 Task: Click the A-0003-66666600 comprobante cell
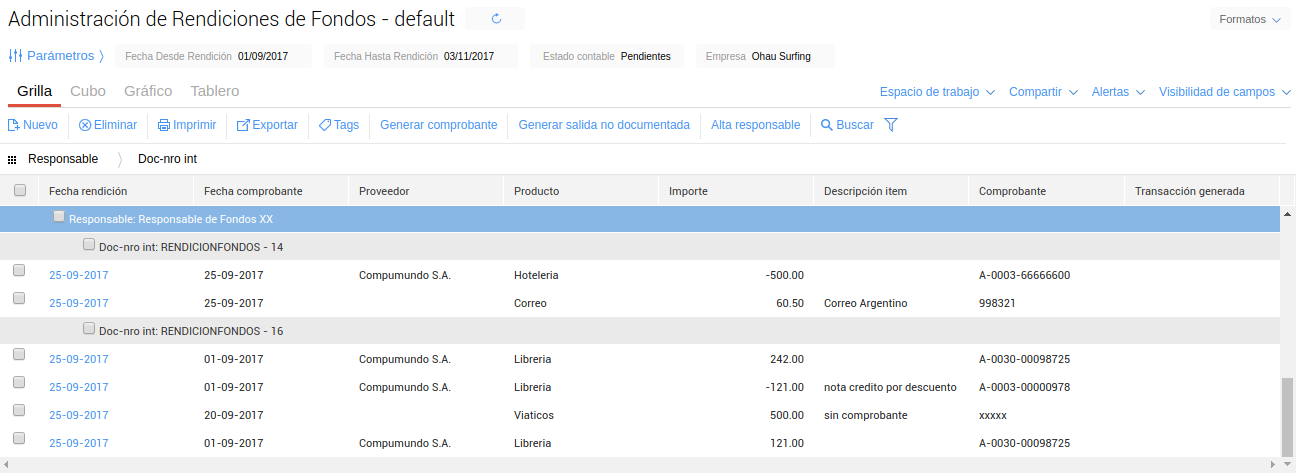point(1025,275)
